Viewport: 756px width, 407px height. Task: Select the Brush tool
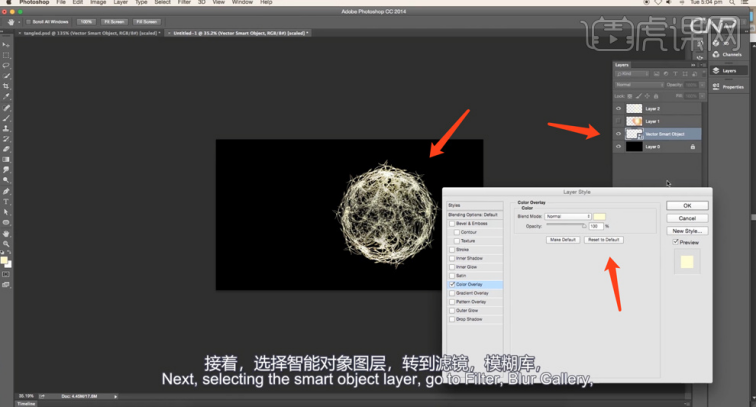point(6,118)
